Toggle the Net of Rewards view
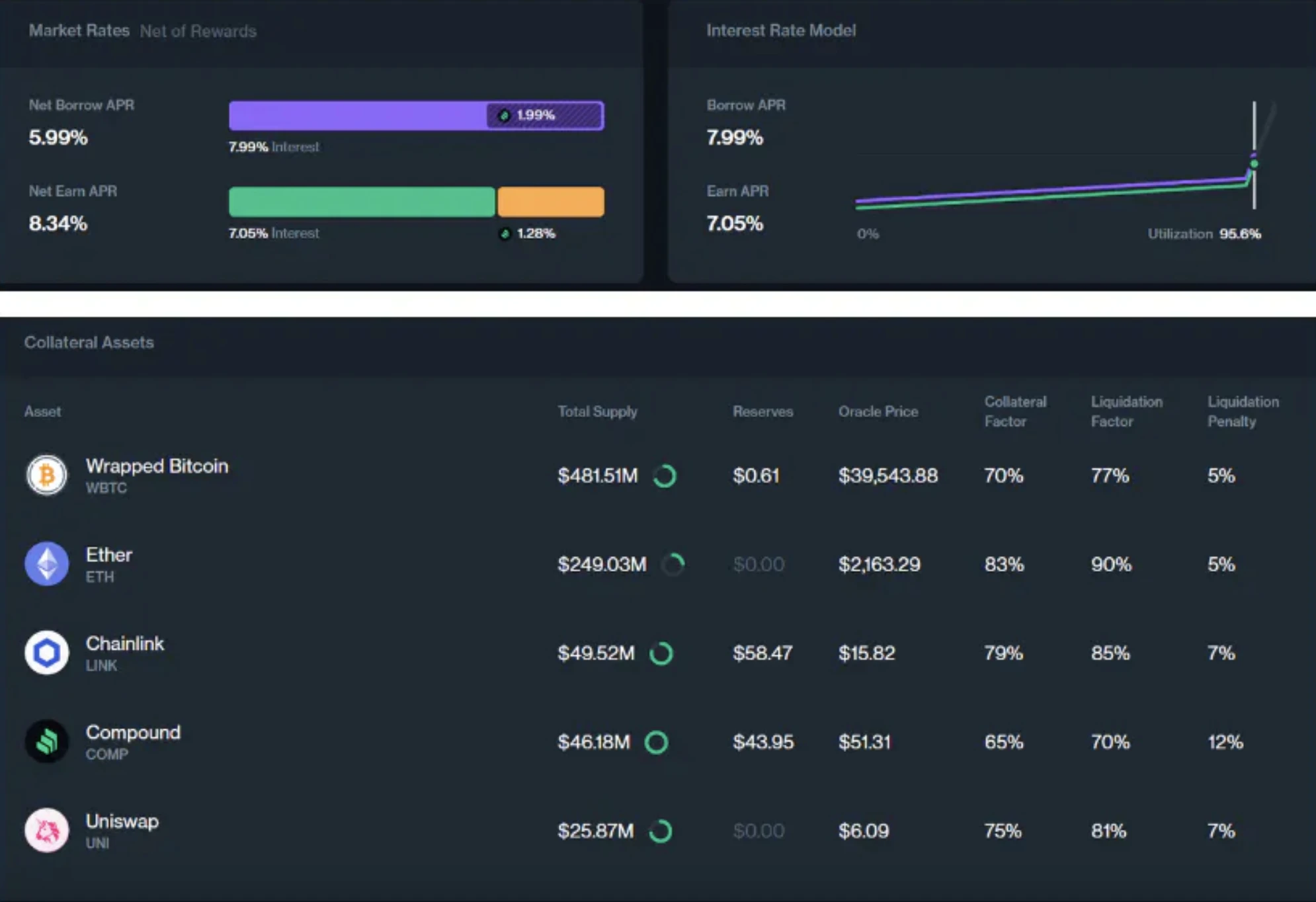This screenshot has height=902, width=1316. coord(198,31)
